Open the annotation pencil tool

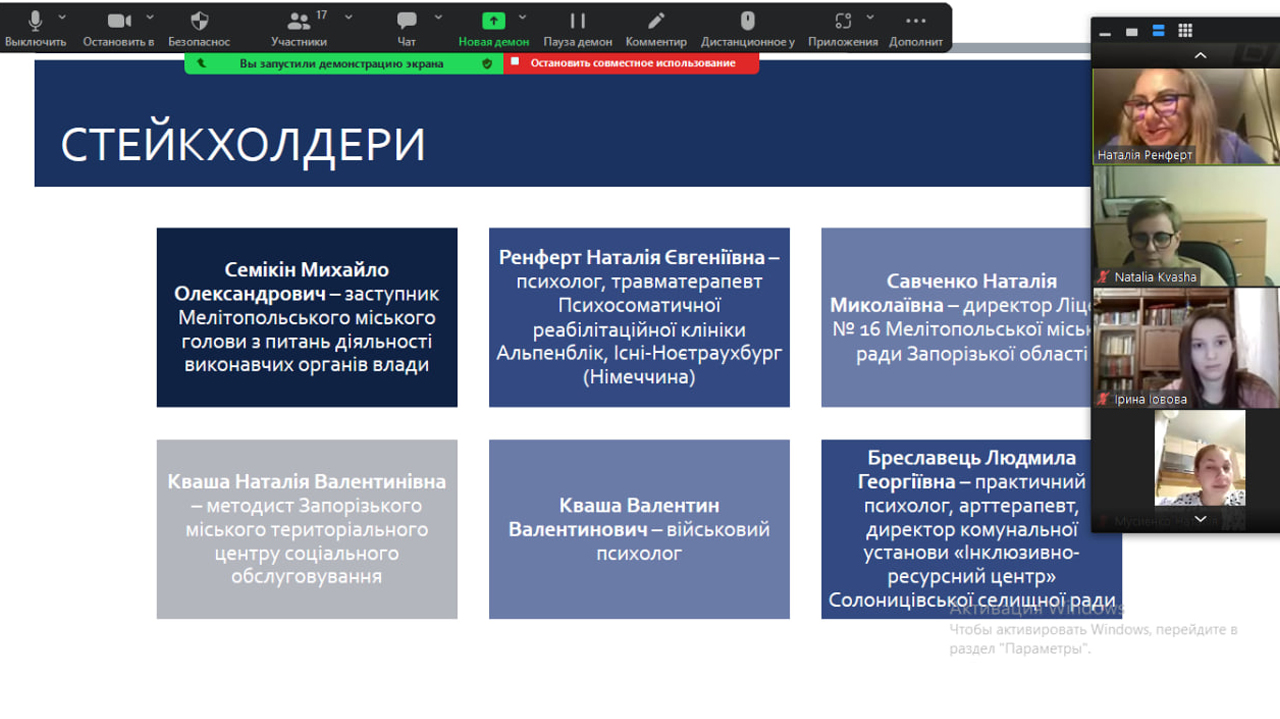point(656,22)
